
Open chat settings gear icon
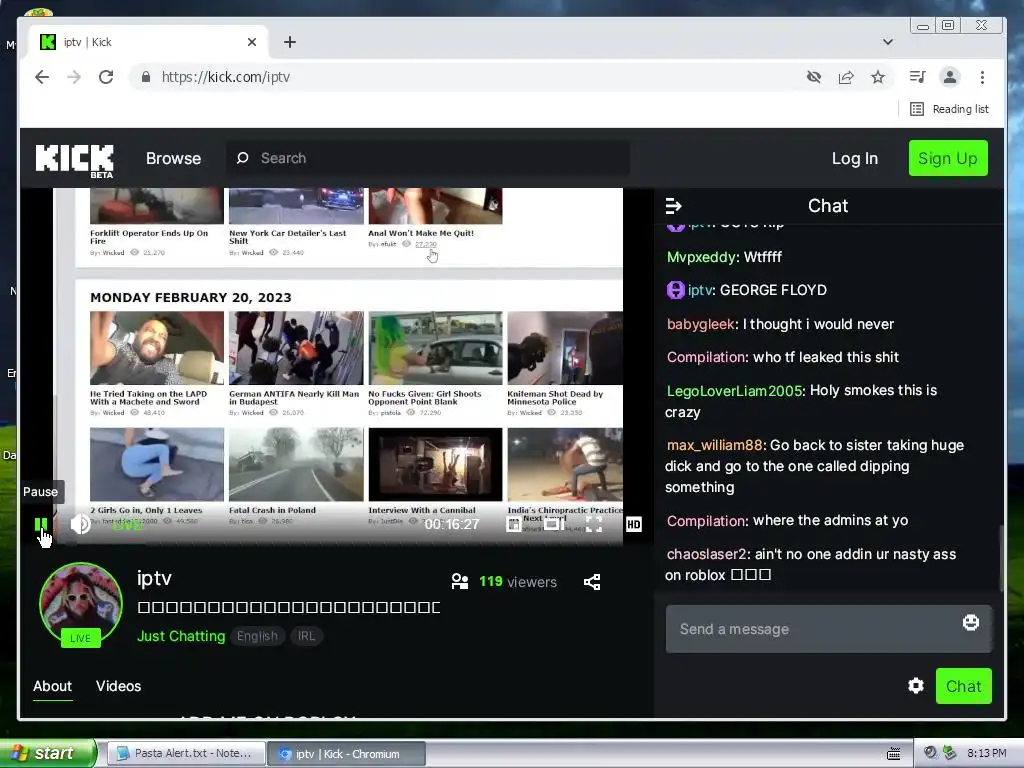click(916, 685)
